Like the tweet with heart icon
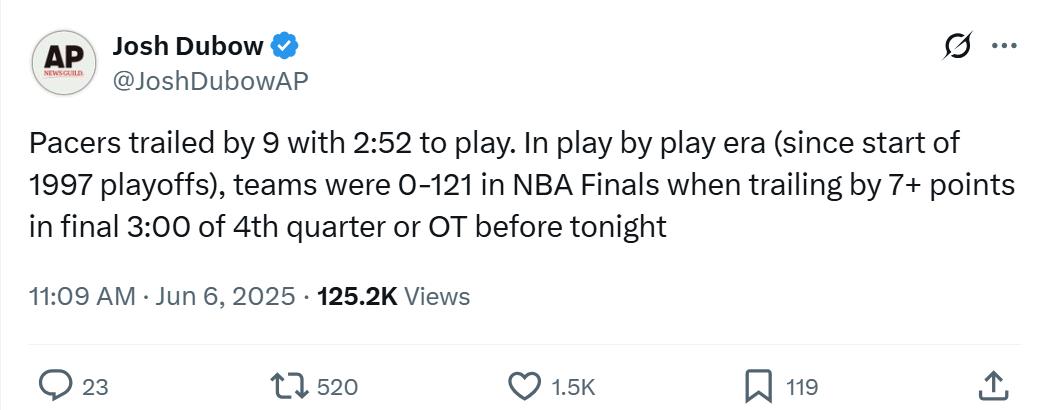Screen dimensions: 1043x410 tap(525, 386)
